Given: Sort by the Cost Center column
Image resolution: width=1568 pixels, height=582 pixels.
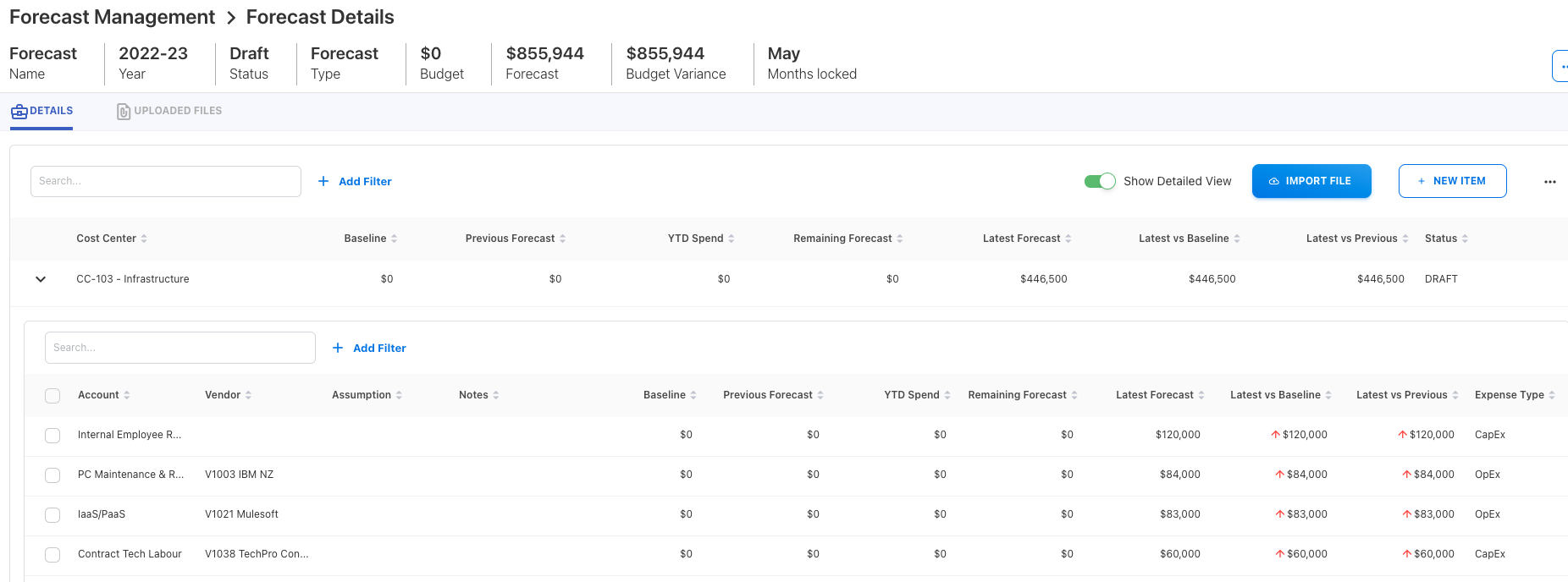Looking at the screenshot, I should click(x=144, y=239).
